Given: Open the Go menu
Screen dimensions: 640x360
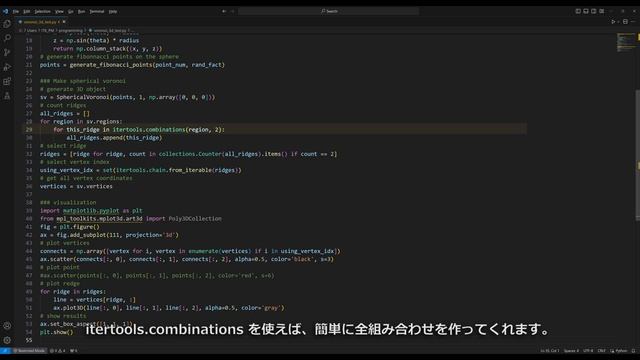Looking at the screenshot, I should point(71,11).
